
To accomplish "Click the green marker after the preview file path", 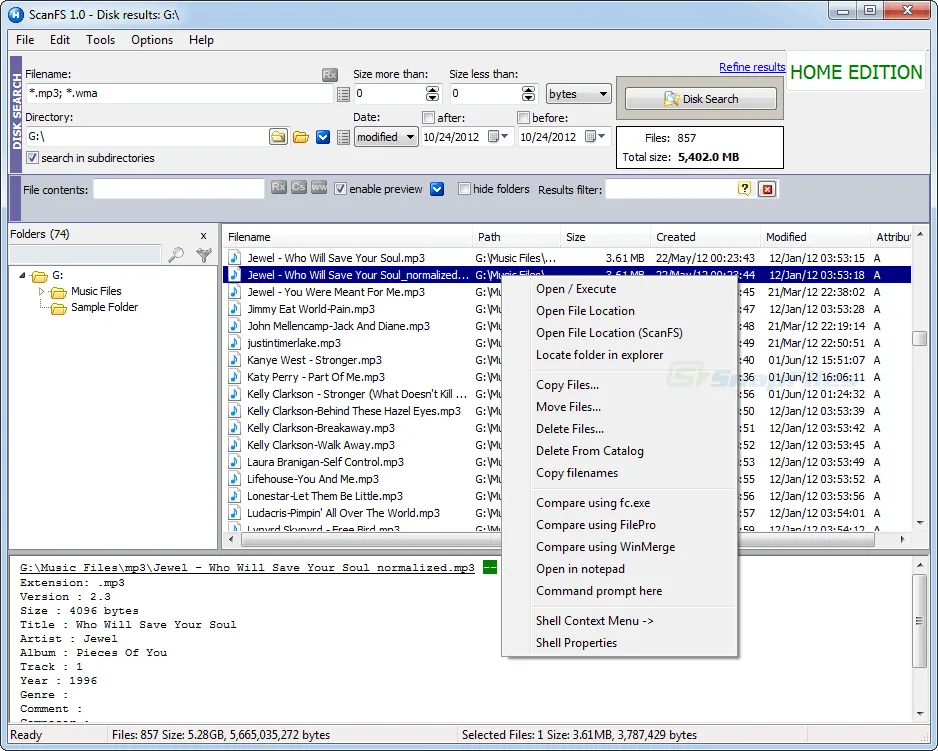I will pyautogui.click(x=490, y=567).
